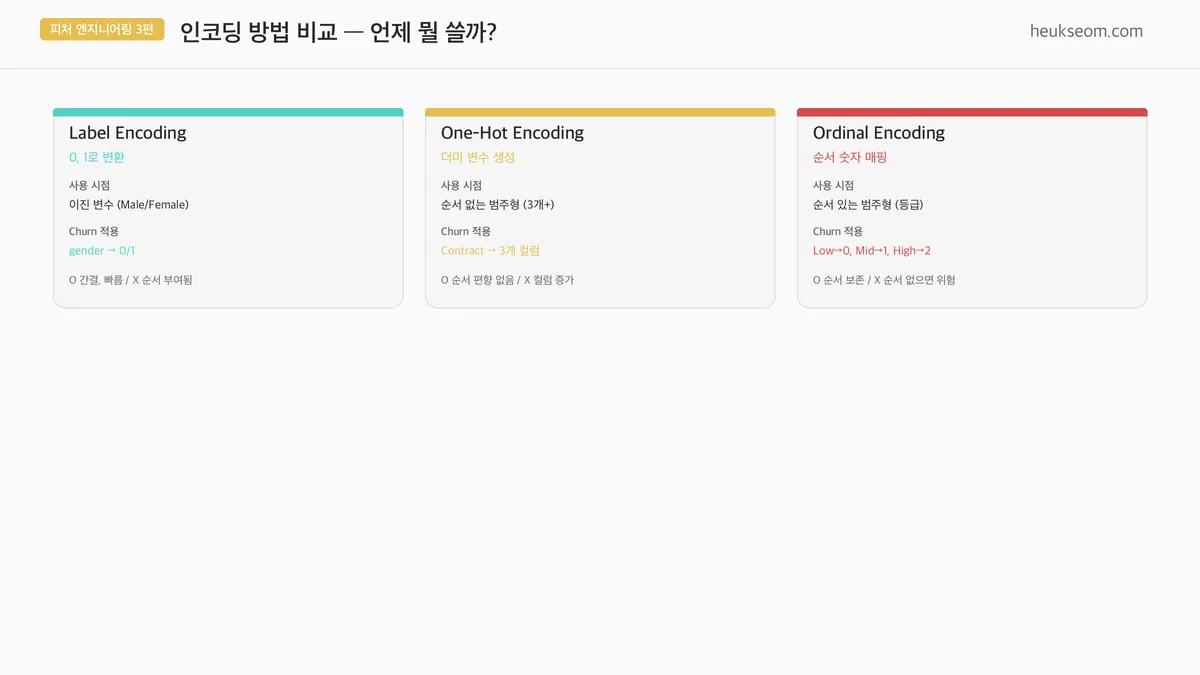Select the Label Encoding card heading
This screenshot has height=675, width=1200.
(127, 133)
